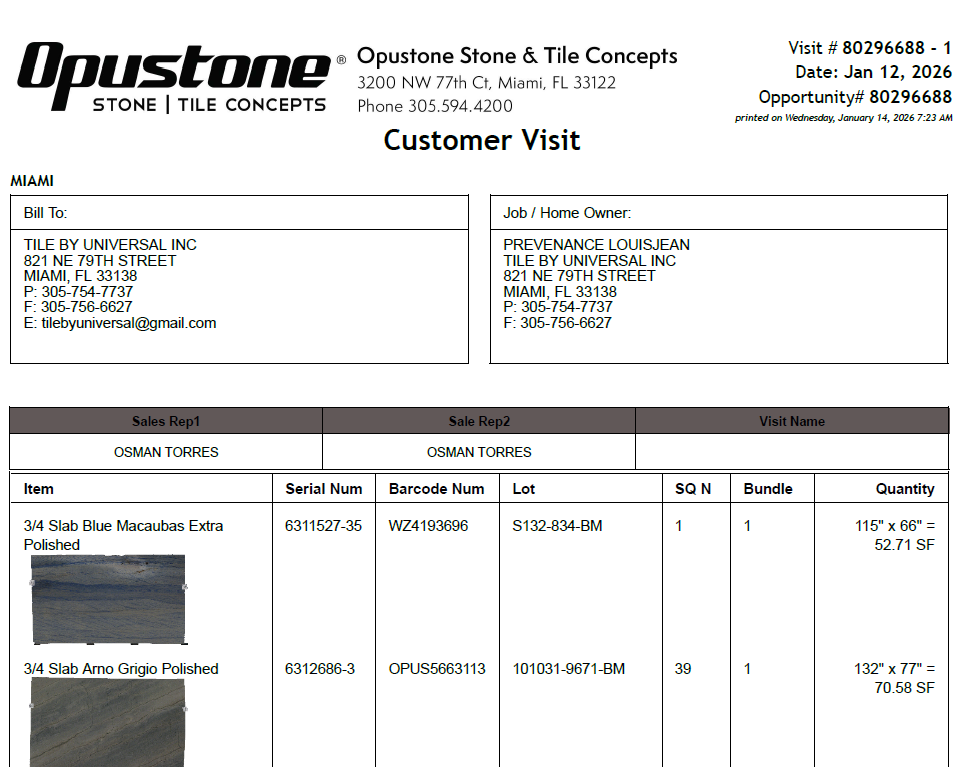Select PREVENANCE LOUISJEAN name

(596, 245)
